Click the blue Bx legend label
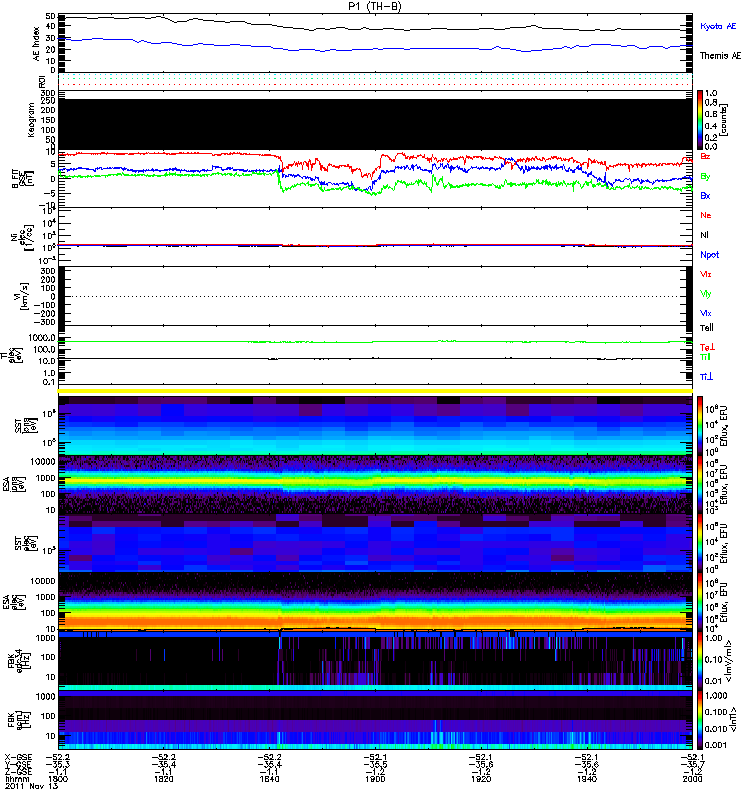The width and height of the screenshot is (750, 800). [706, 196]
